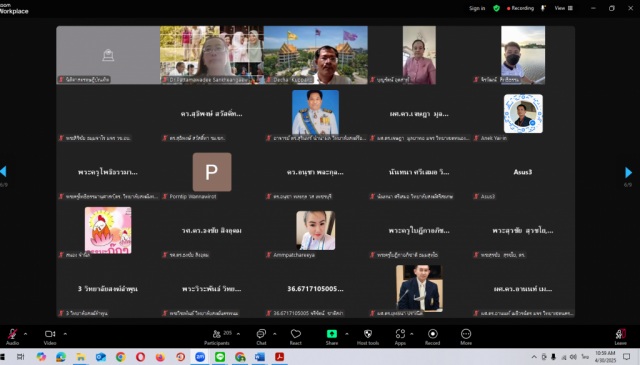Select the '3 วิทยาลัยสงฆ์ลำพูน' participant tile
This screenshot has height=365, width=640.
[x=108, y=289]
